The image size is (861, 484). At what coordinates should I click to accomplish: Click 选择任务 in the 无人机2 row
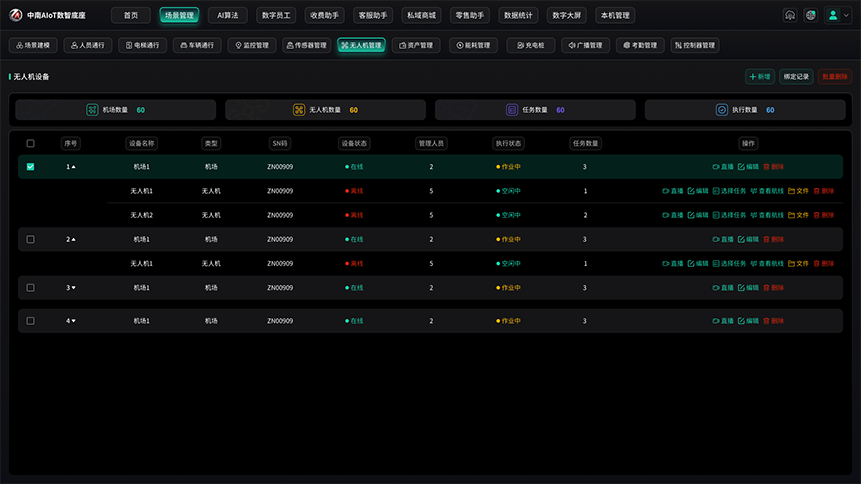tap(729, 215)
